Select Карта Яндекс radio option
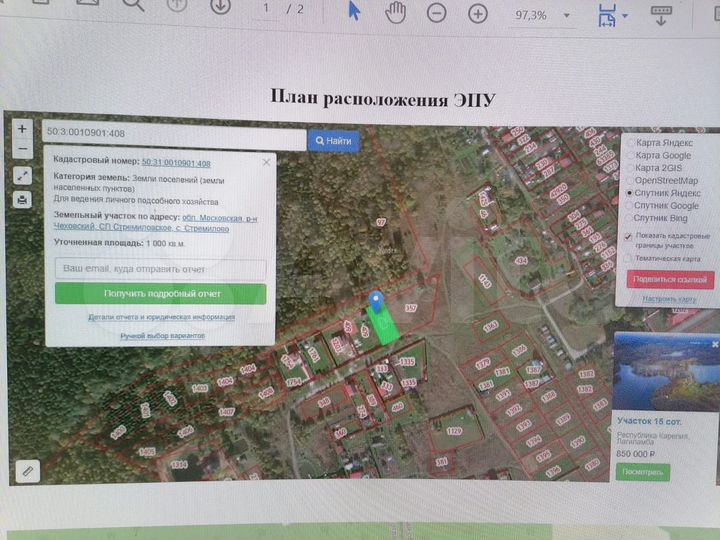The height and width of the screenshot is (540, 720). pyautogui.click(x=630, y=142)
